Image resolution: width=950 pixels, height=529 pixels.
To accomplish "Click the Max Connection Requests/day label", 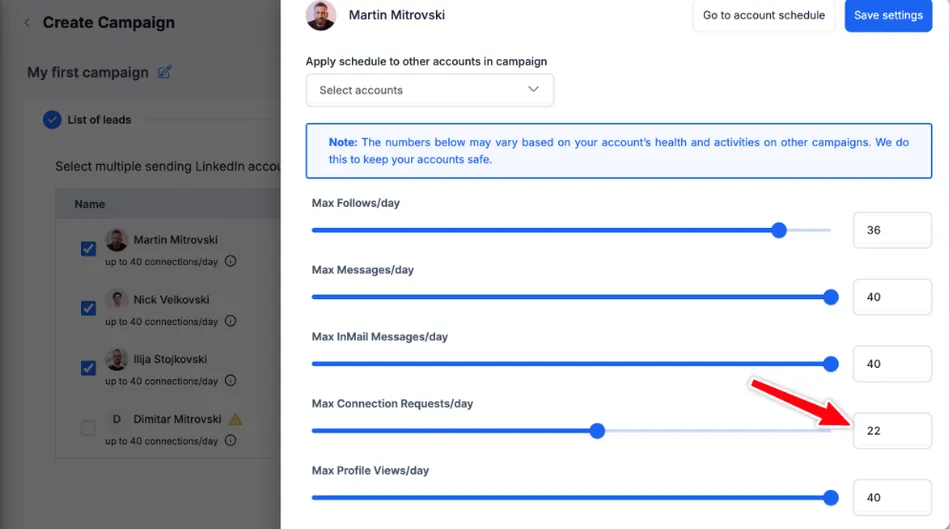I will (393, 404).
